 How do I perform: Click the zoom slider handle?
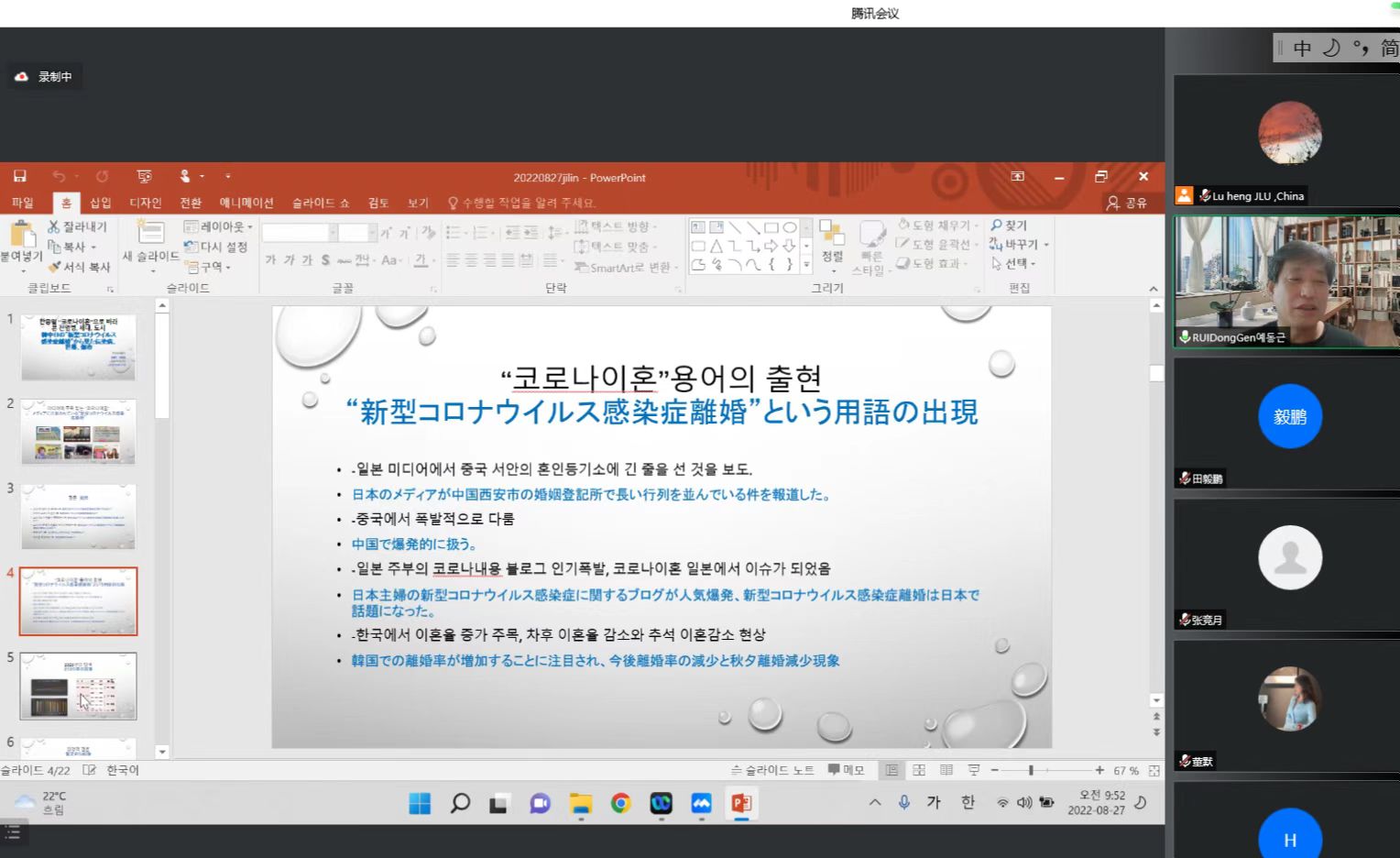[1031, 771]
